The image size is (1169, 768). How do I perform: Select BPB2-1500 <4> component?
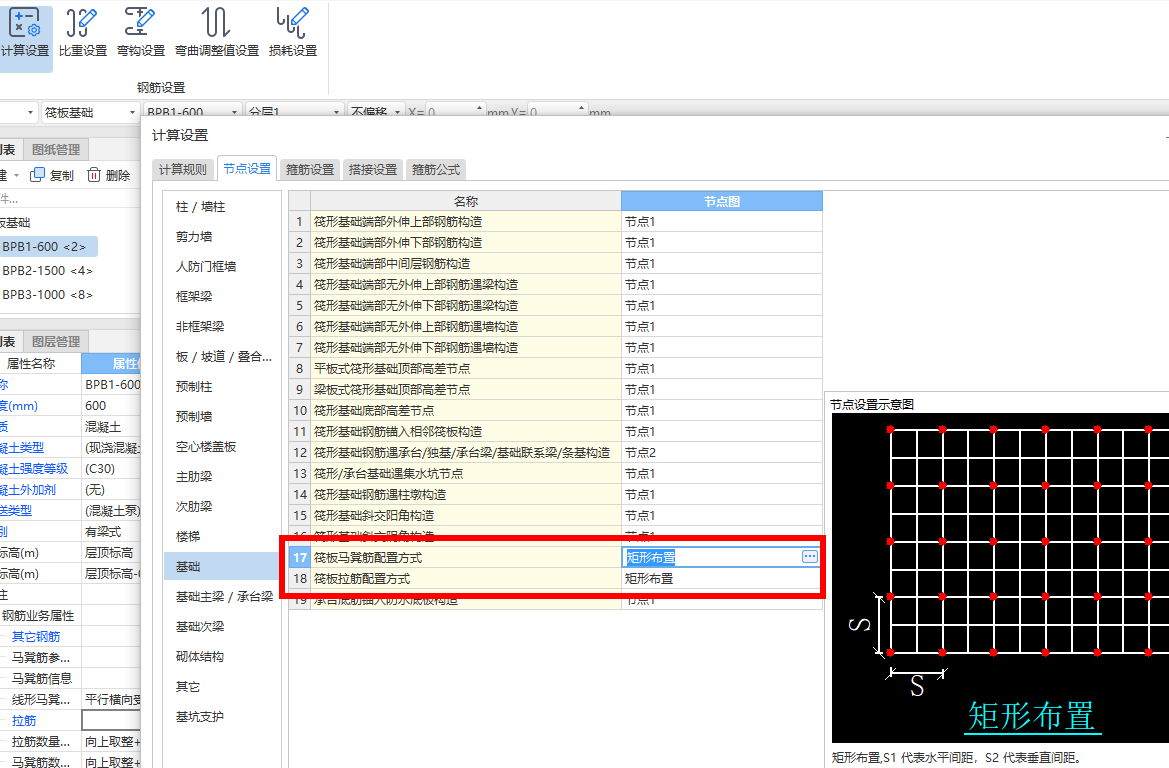[48, 270]
